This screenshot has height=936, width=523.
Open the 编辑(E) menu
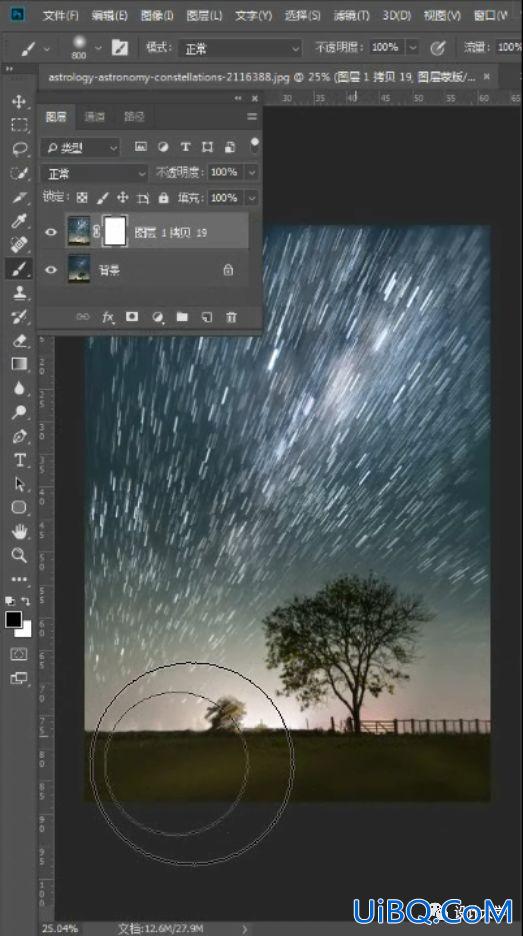pyautogui.click(x=109, y=15)
